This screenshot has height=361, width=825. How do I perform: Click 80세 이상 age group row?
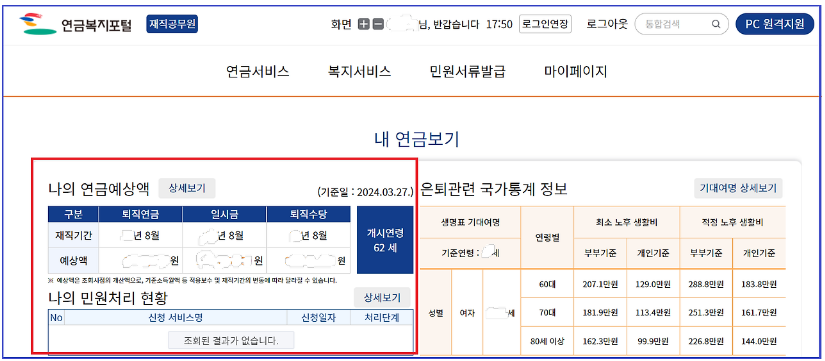click(x=547, y=340)
